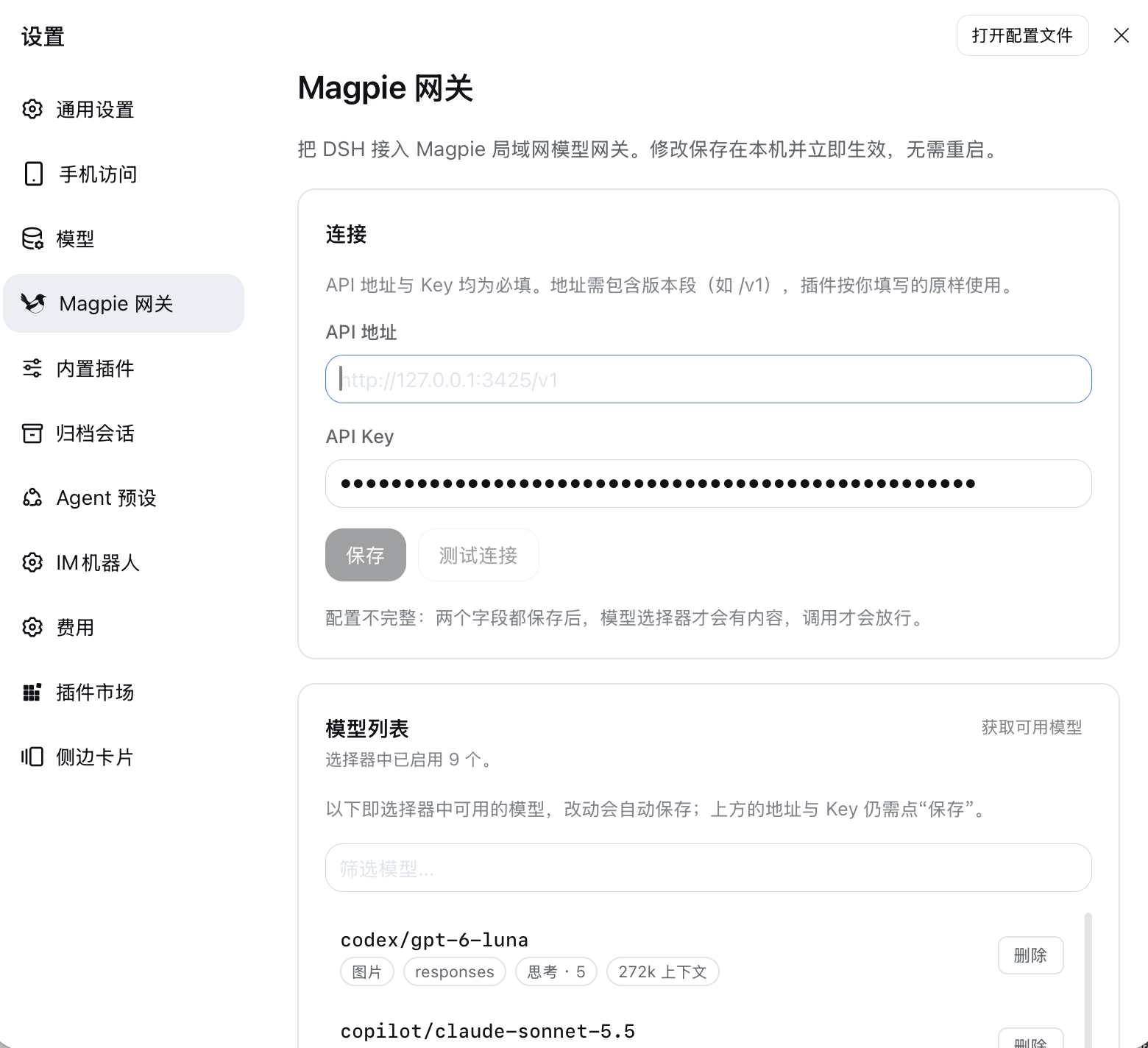Click the sliders icon beside 内置插件
This screenshot has width=1148, height=1048.
click(x=32, y=368)
